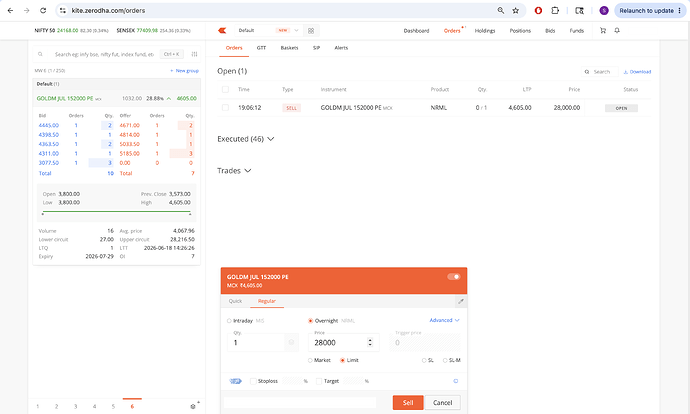Open the apps grid icon beside Default
Viewport: 690px width, 414px height.
[311, 30]
